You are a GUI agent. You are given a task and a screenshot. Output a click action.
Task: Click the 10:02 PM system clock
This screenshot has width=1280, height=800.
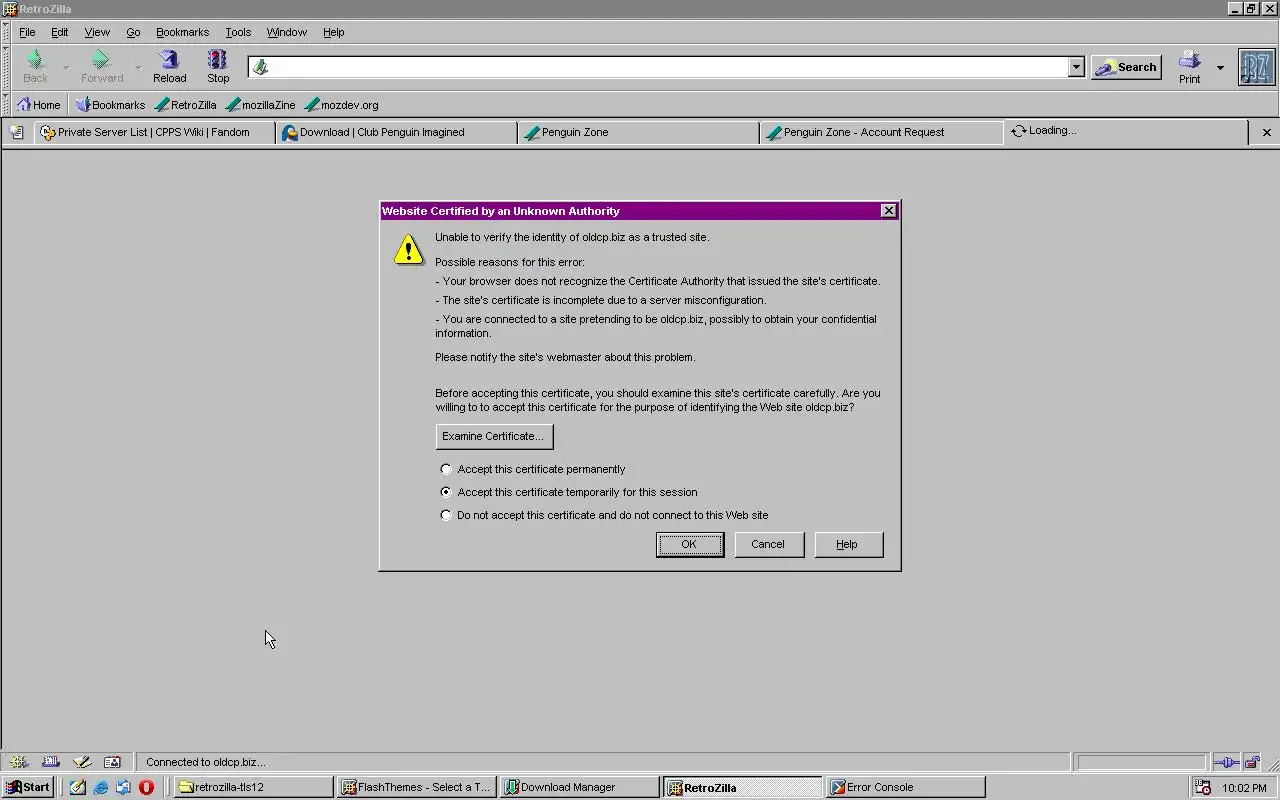pyautogui.click(x=1244, y=788)
